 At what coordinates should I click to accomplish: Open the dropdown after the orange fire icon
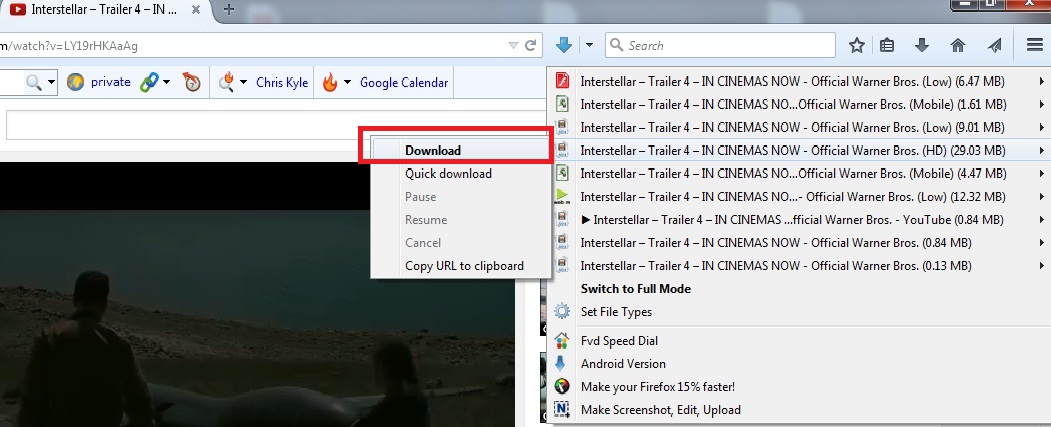(x=347, y=82)
